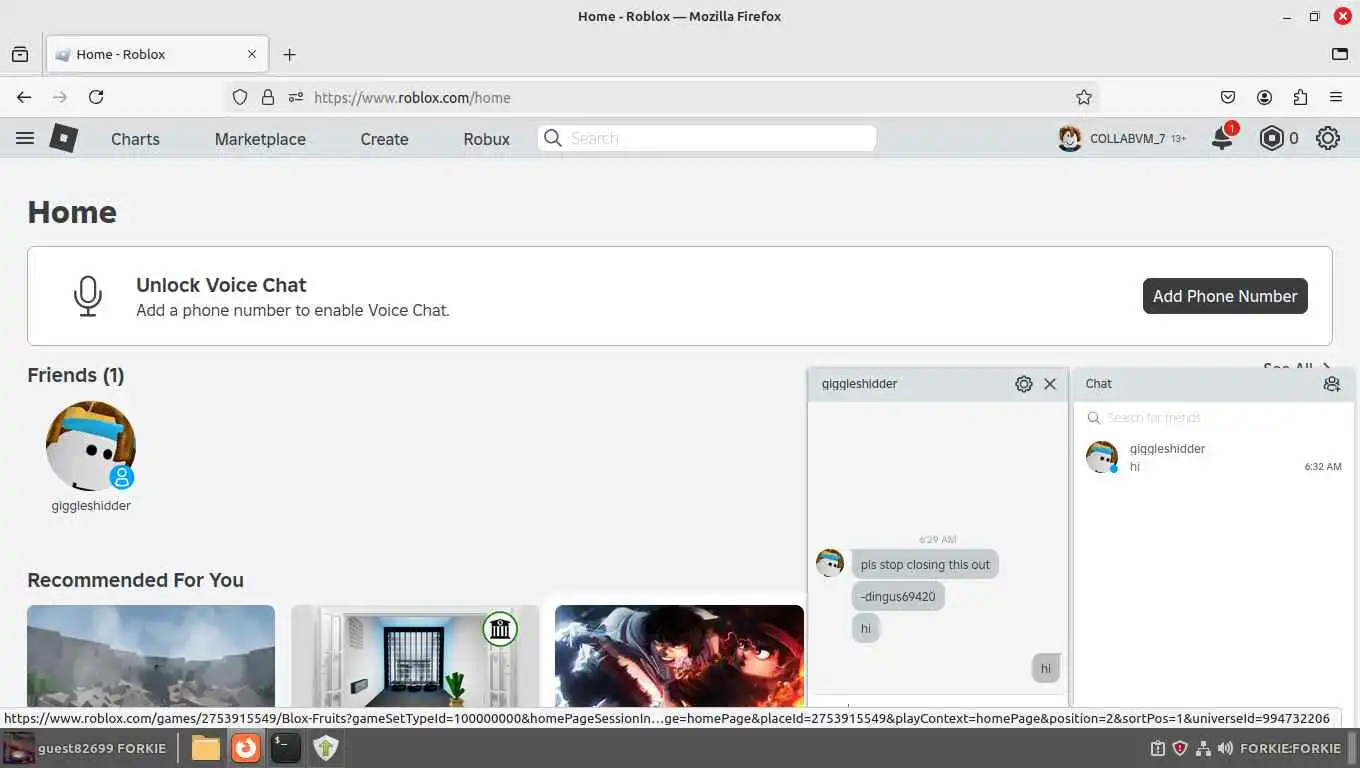Viewport: 1360px width, 768px height.
Task: Open the notifications bell
Action: tap(1222, 138)
